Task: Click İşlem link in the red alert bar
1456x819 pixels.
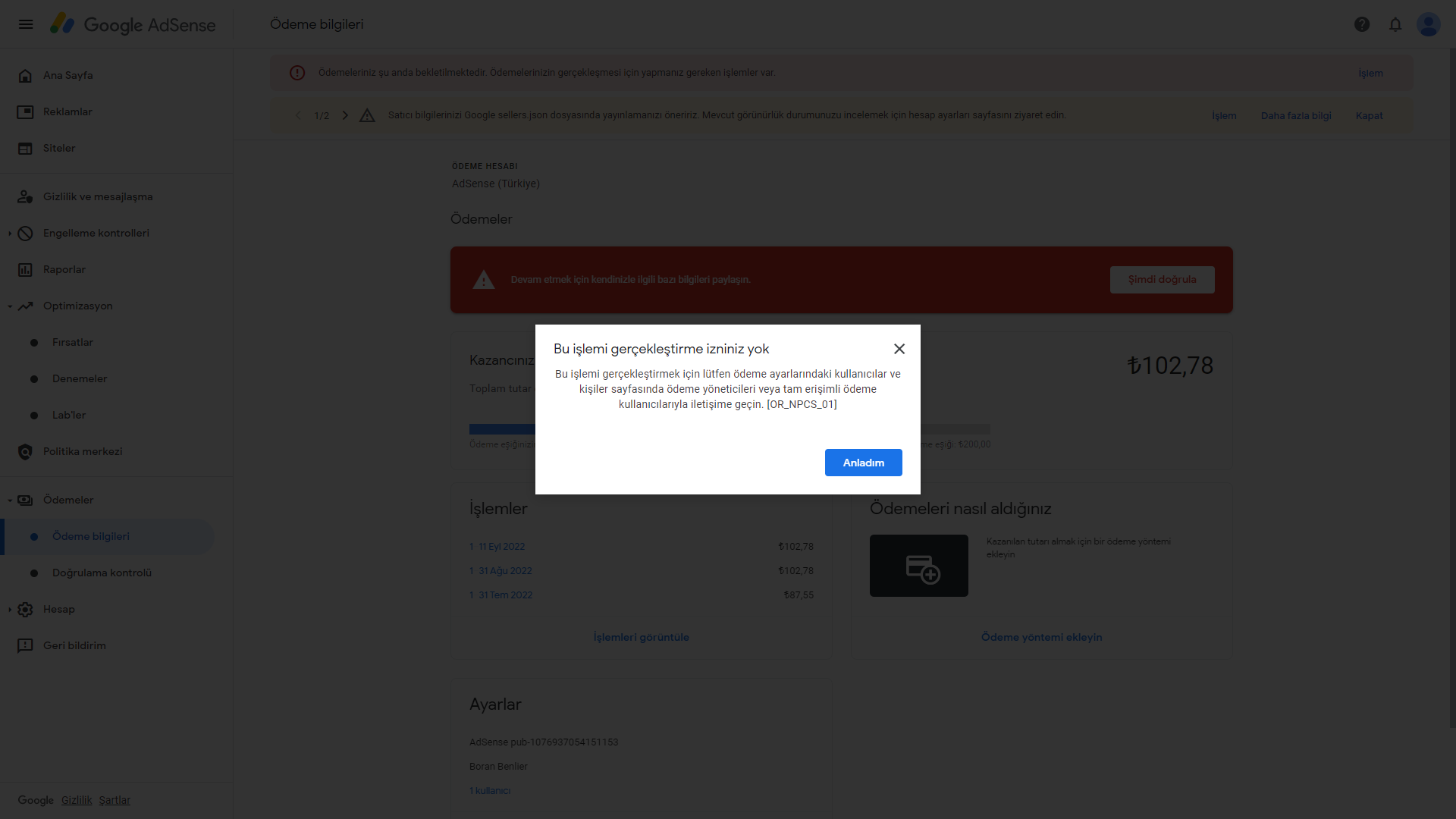Action: [1370, 74]
